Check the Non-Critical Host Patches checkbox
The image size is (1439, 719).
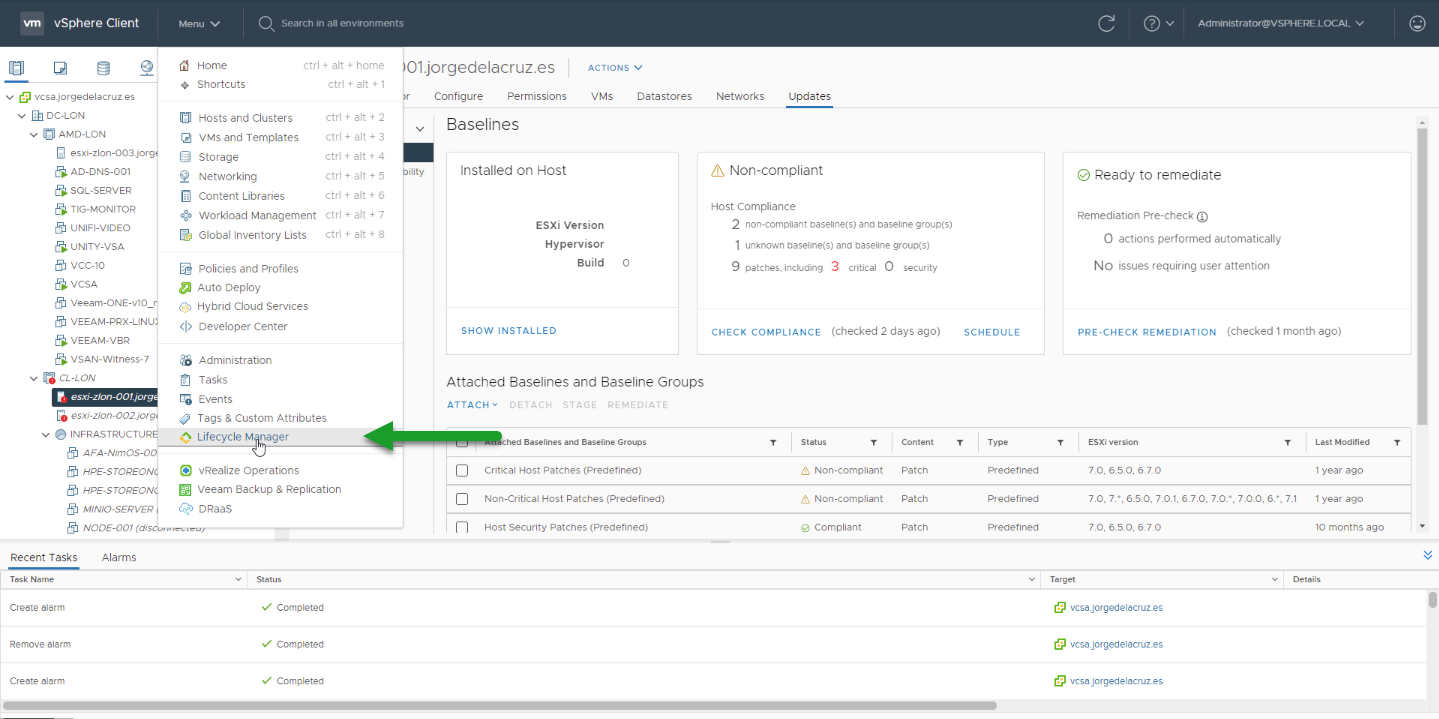click(x=462, y=498)
